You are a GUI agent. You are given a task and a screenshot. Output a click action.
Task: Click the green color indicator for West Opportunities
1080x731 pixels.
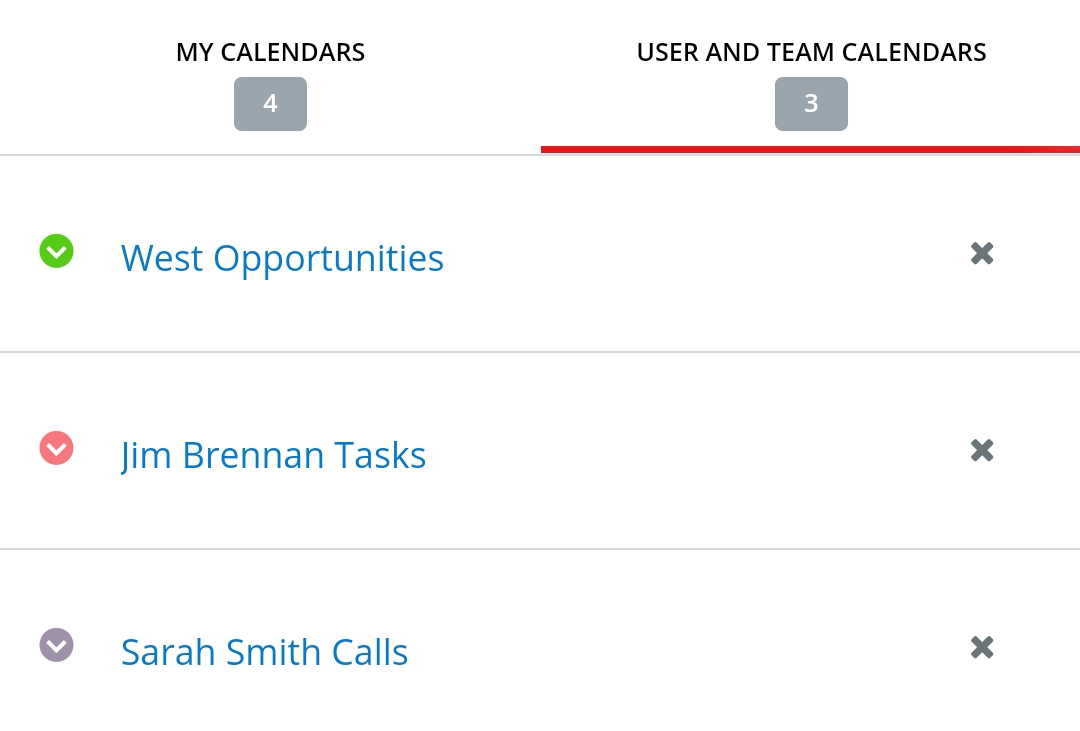click(x=56, y=251)
